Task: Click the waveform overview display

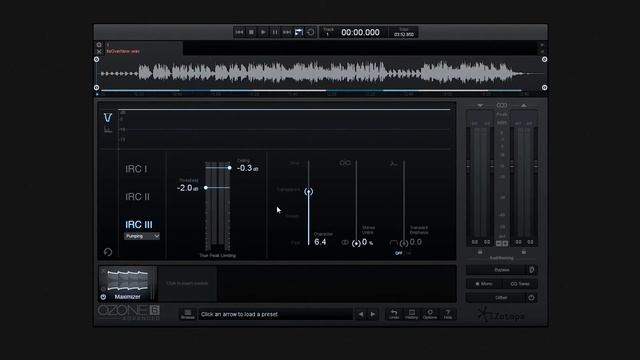Action: tap(320, 73)
